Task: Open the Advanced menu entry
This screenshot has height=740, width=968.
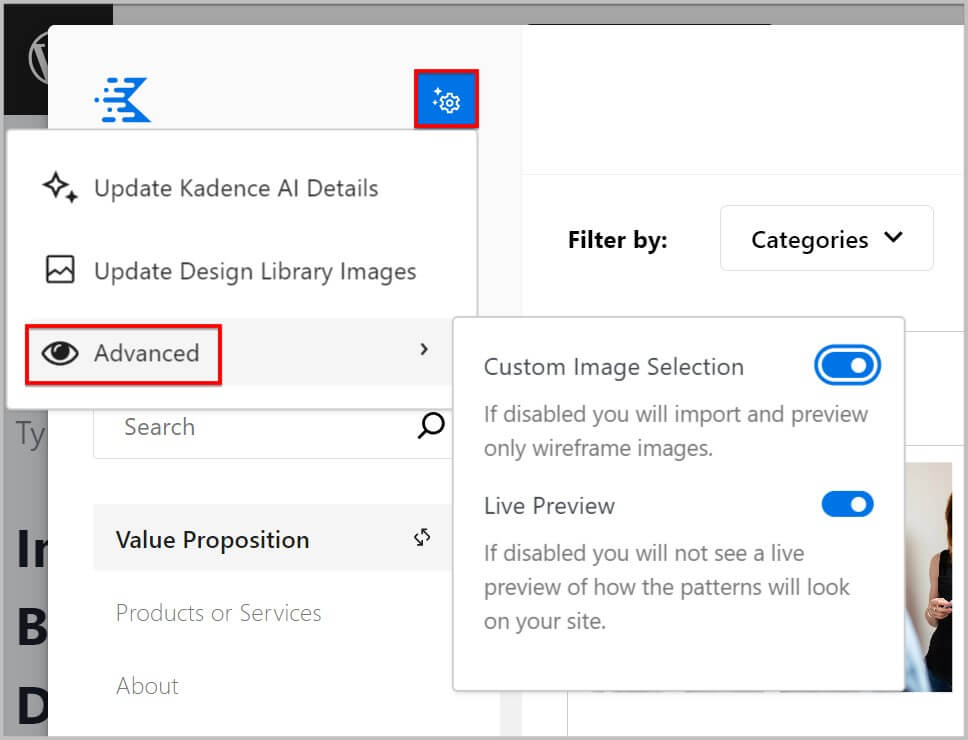Action: coord(147,353)
